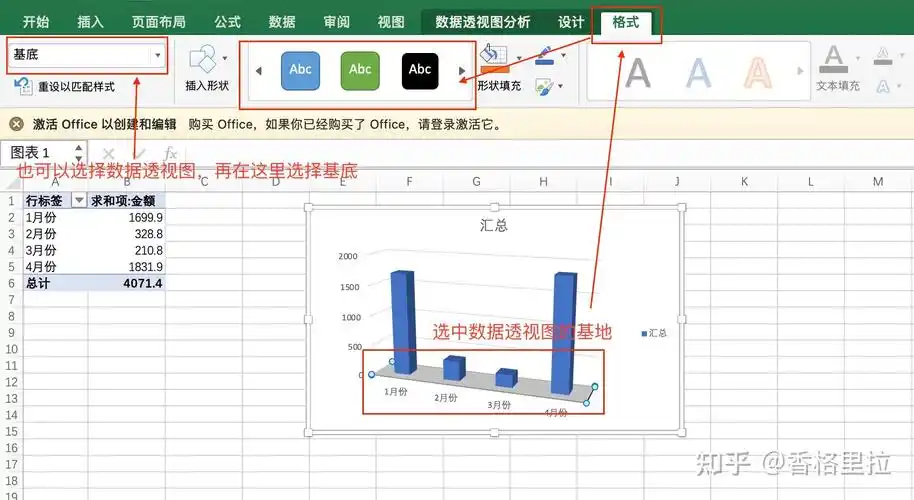Show more shape styles with right arrow
The image size is (914, 500).
click(x=462, y=71)
